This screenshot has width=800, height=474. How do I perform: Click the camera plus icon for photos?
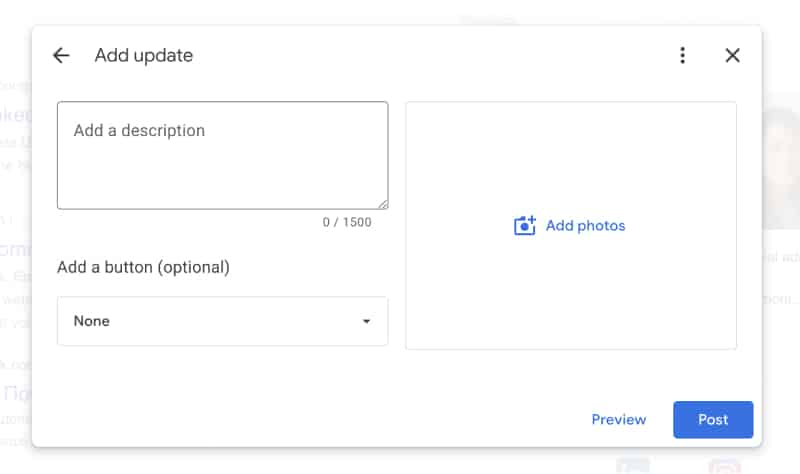pos(524,226)
